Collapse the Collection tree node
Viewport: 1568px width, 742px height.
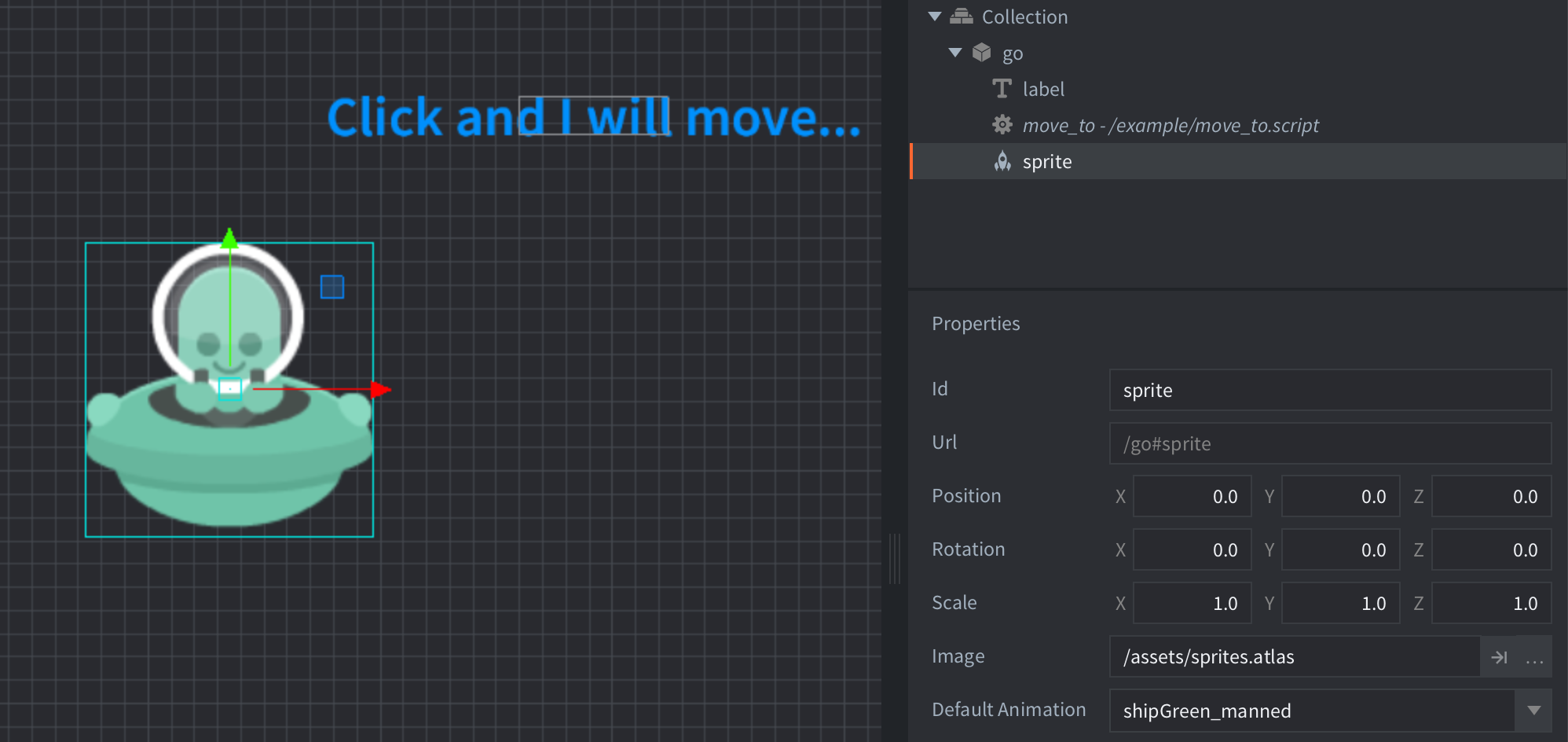(934, 16)
